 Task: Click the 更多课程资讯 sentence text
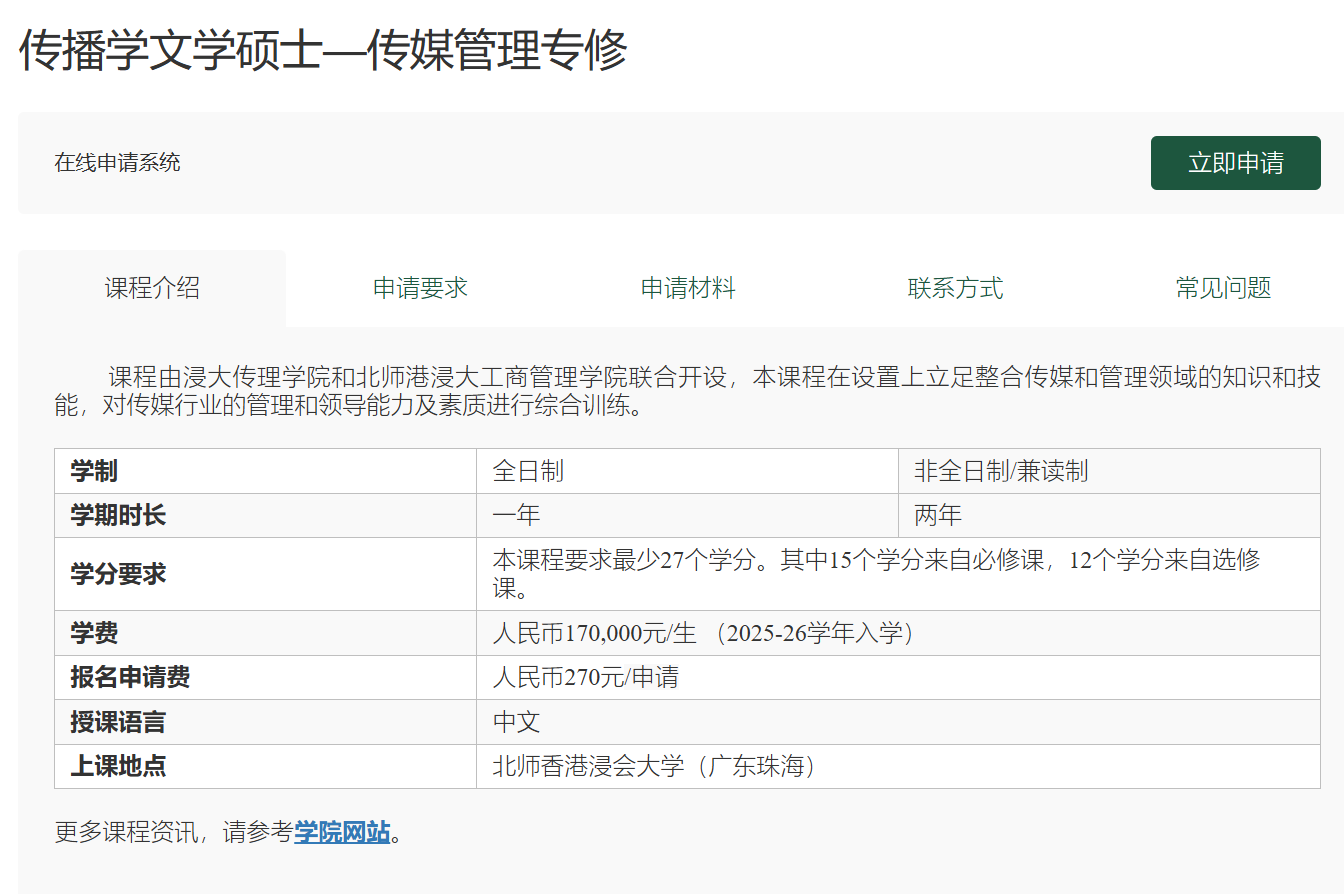[x=228, y=832]
